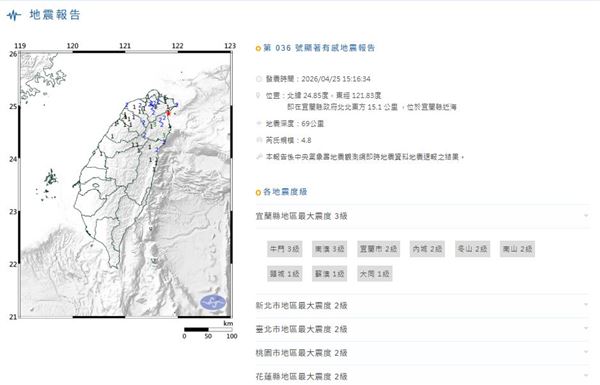Click the clock icon beside 發震時間
Viewport: 600px width, 385px height.
click(x=259, y=79)
